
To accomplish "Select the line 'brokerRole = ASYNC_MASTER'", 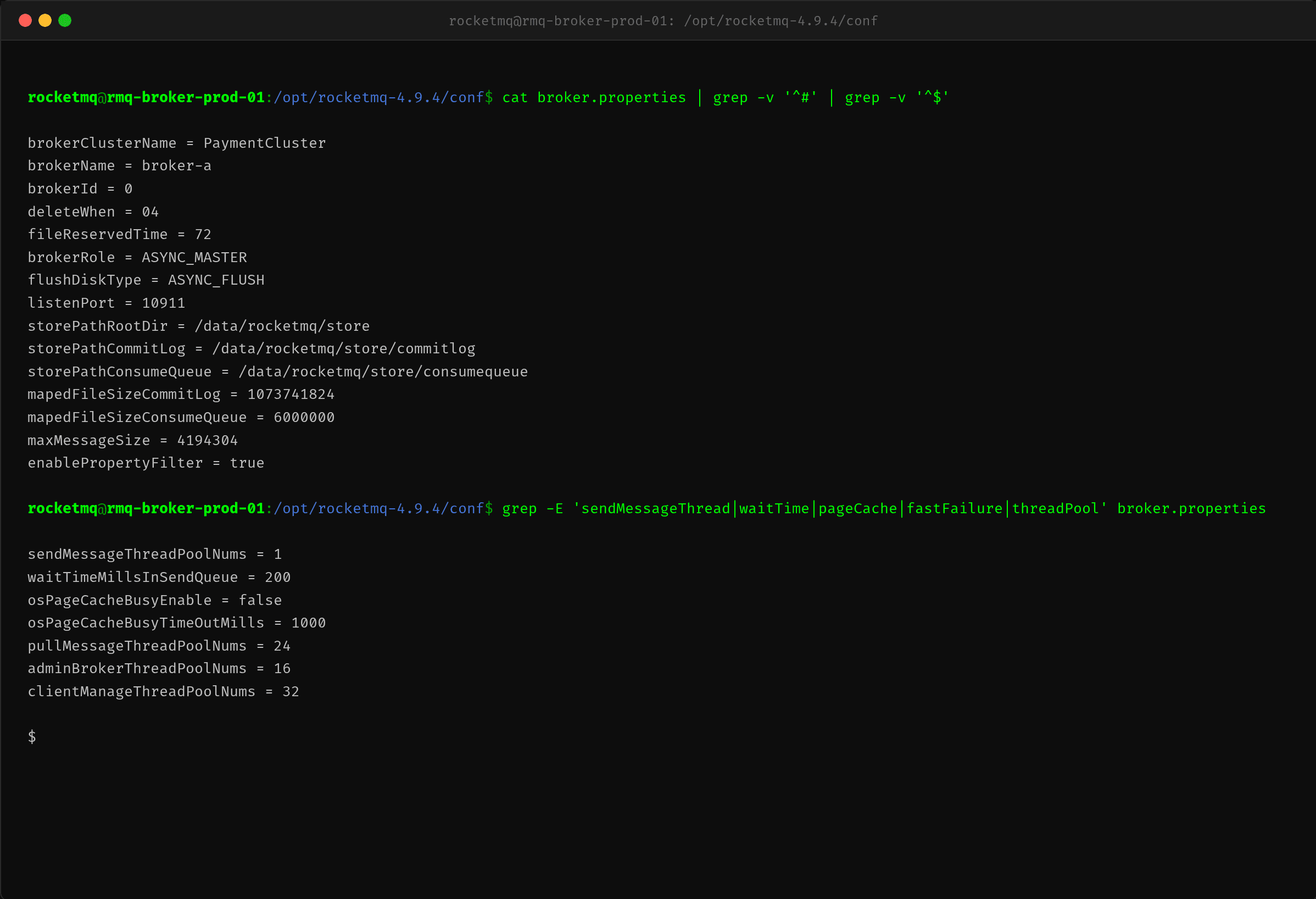I will [x=137, y=258].
